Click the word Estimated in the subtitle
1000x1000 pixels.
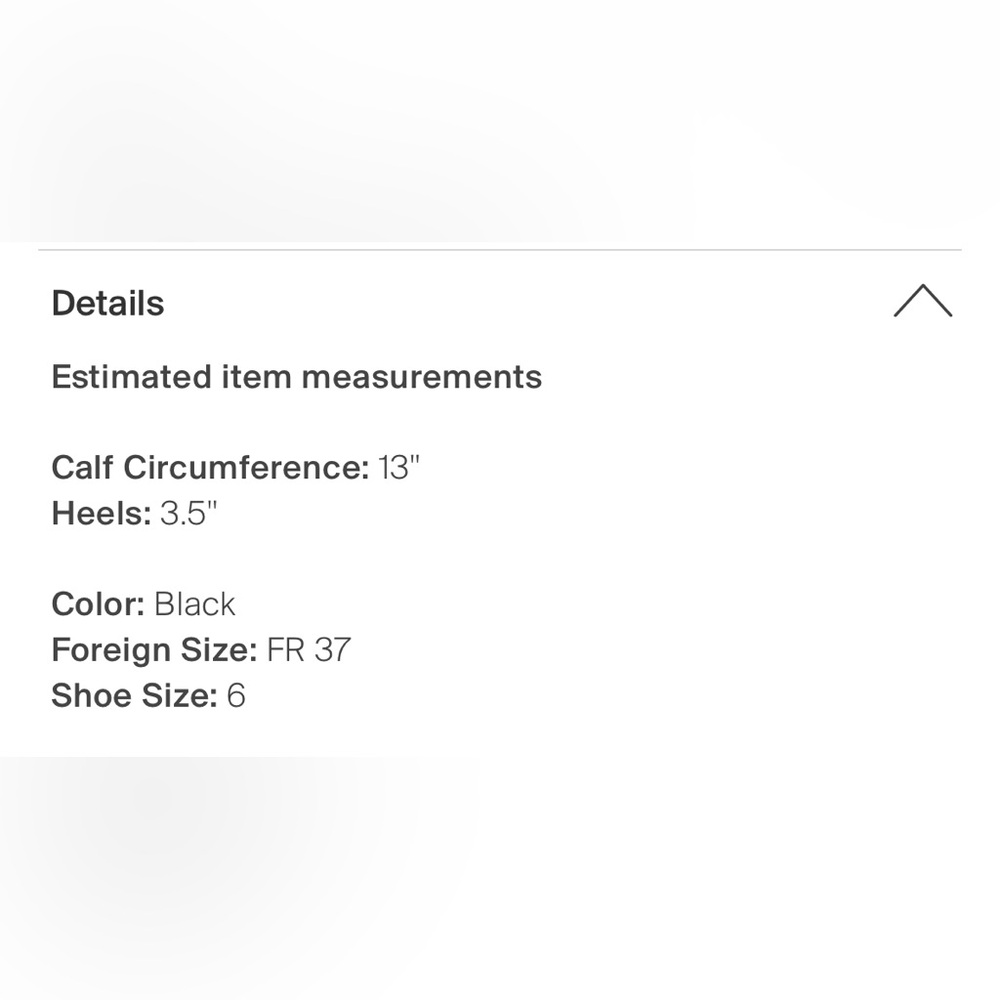(131, 377)
